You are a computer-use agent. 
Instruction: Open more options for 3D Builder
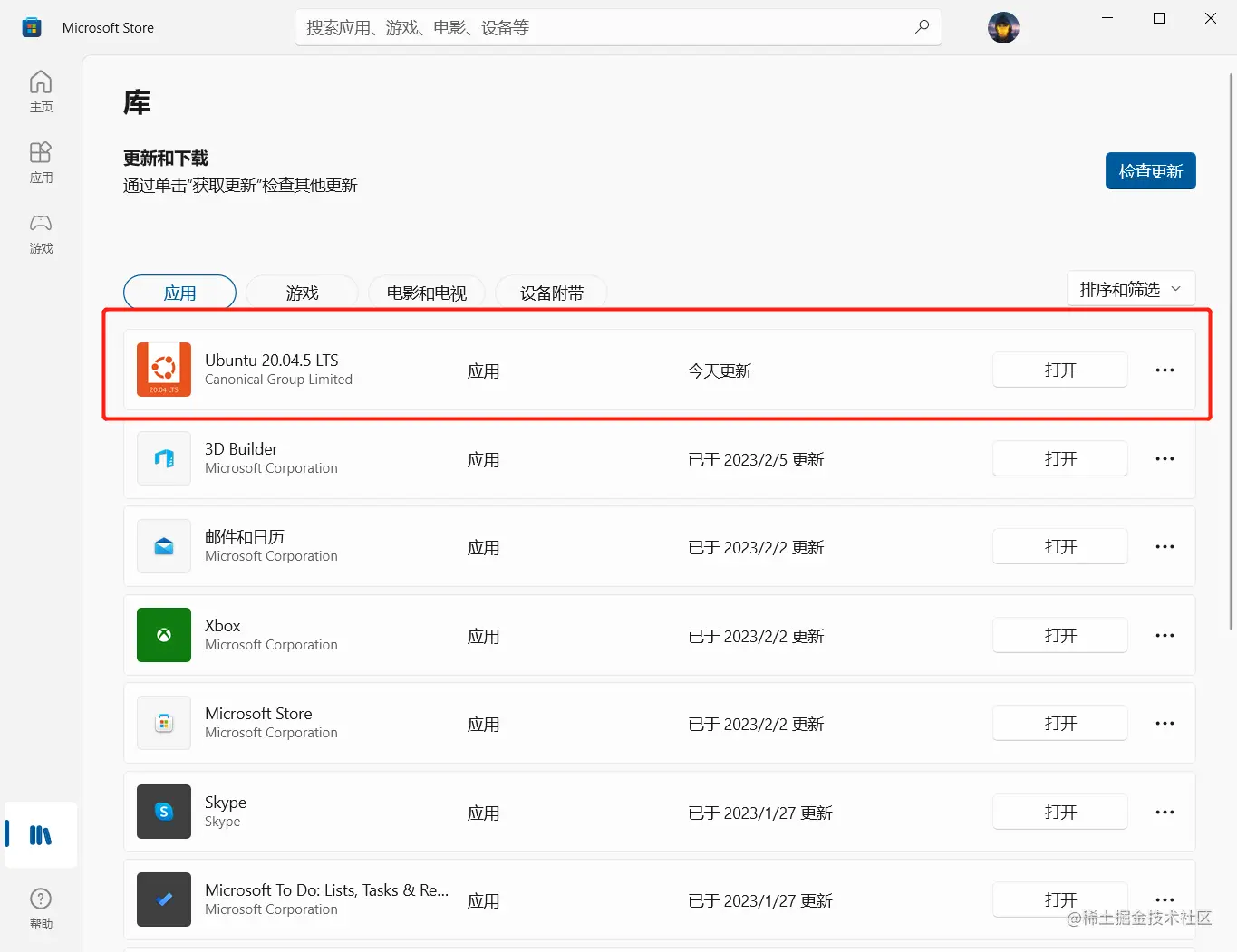(1165, 458)
